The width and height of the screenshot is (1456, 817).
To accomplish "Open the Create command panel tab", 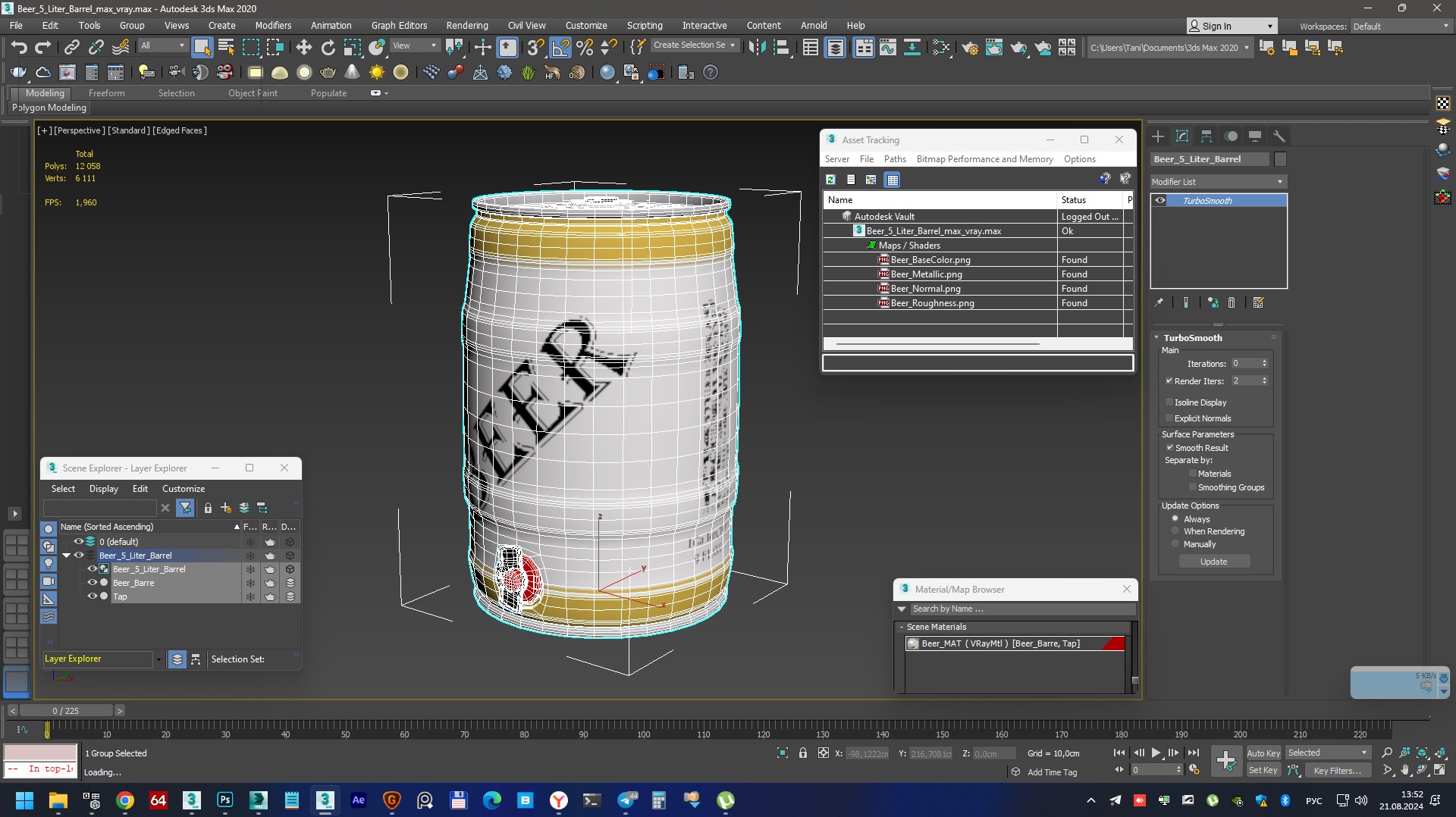I will pos(1158,136).
